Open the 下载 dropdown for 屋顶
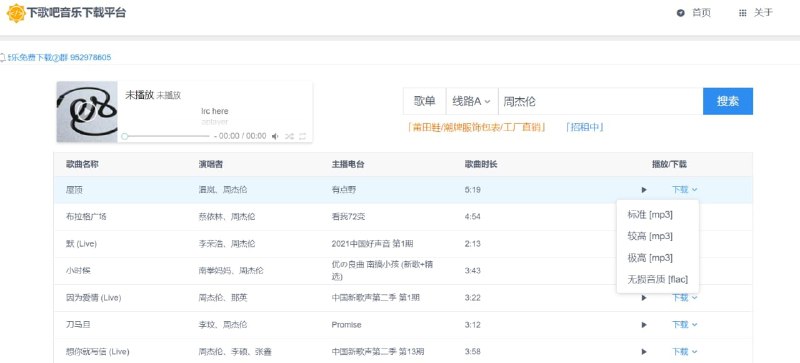Viewport: 800px width, 363px height. click(685, 190)
